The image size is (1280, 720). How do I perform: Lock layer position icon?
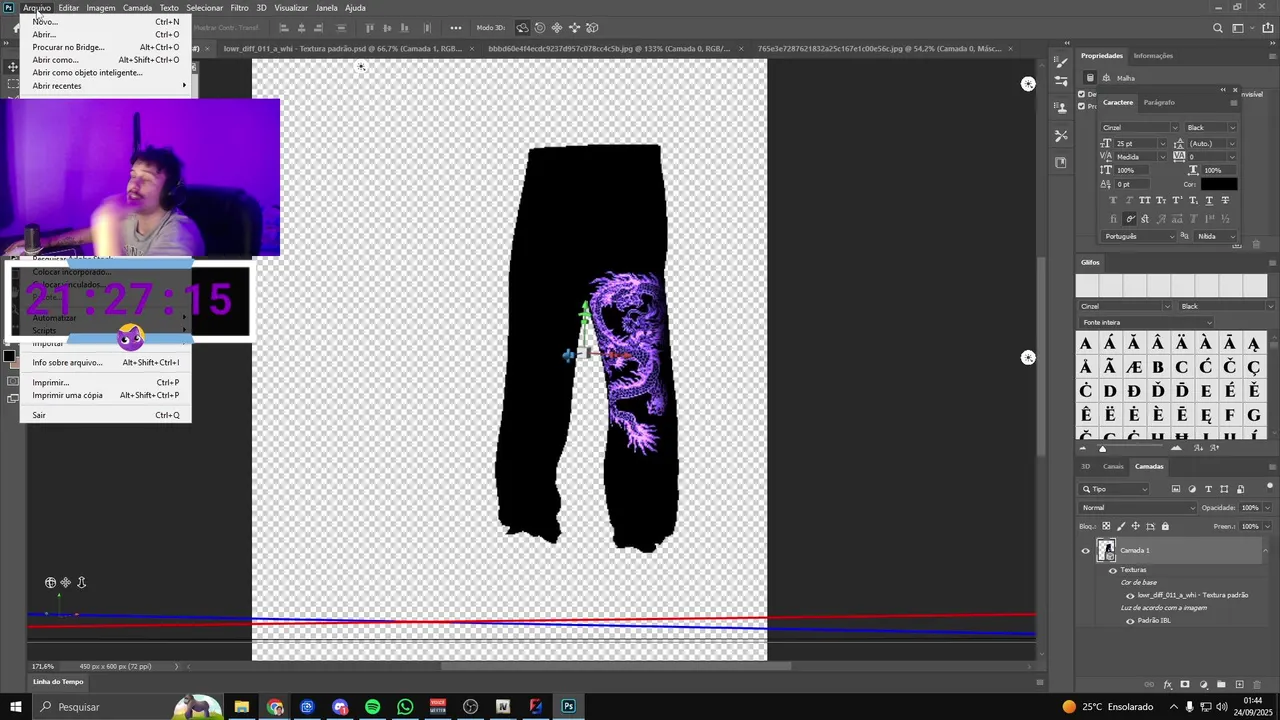1136,526
